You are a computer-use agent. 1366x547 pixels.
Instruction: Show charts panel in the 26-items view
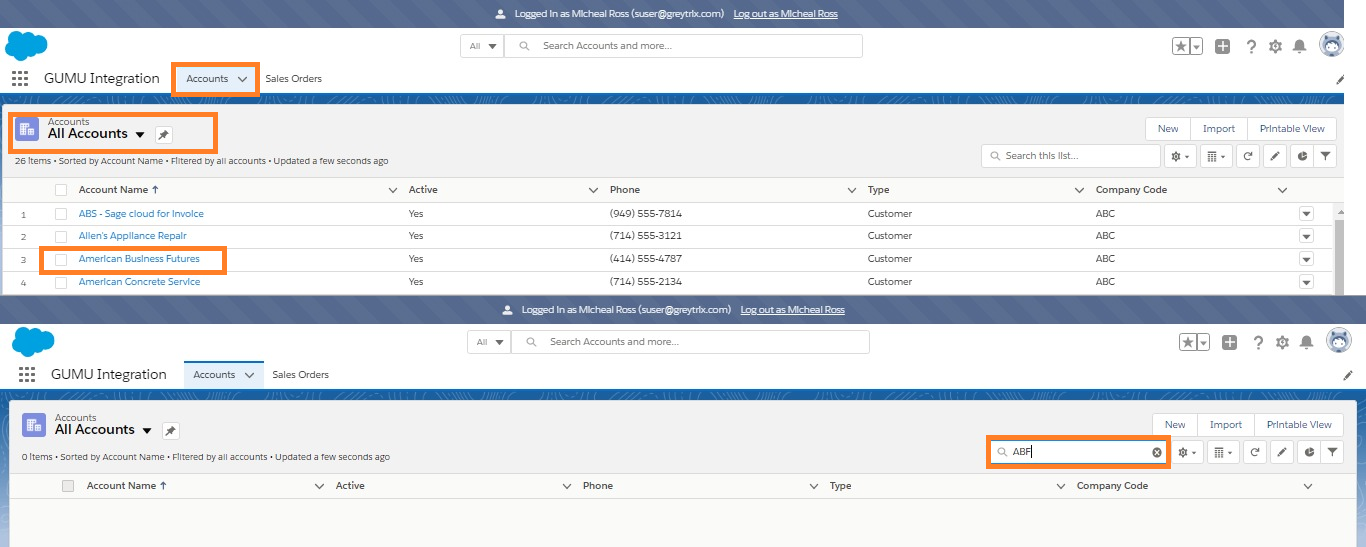coord(1301,156)
